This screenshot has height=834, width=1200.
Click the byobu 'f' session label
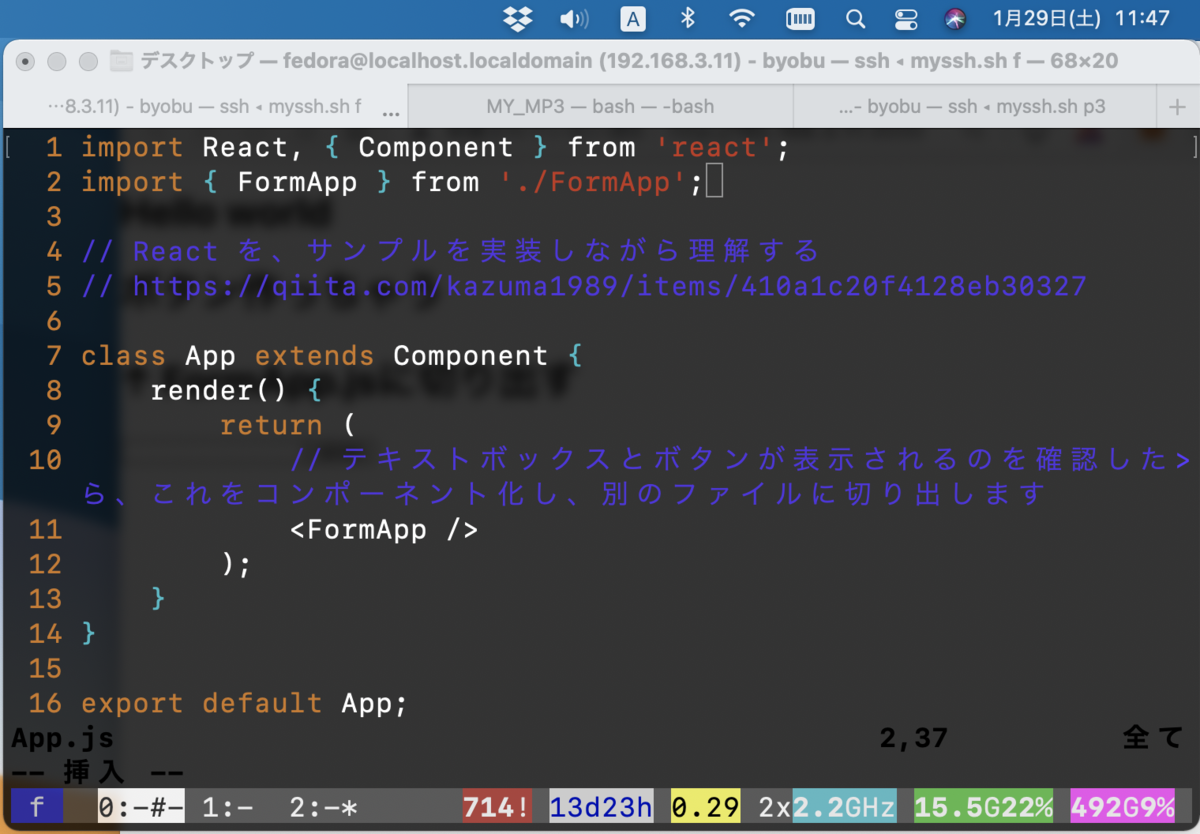point(37,806)
